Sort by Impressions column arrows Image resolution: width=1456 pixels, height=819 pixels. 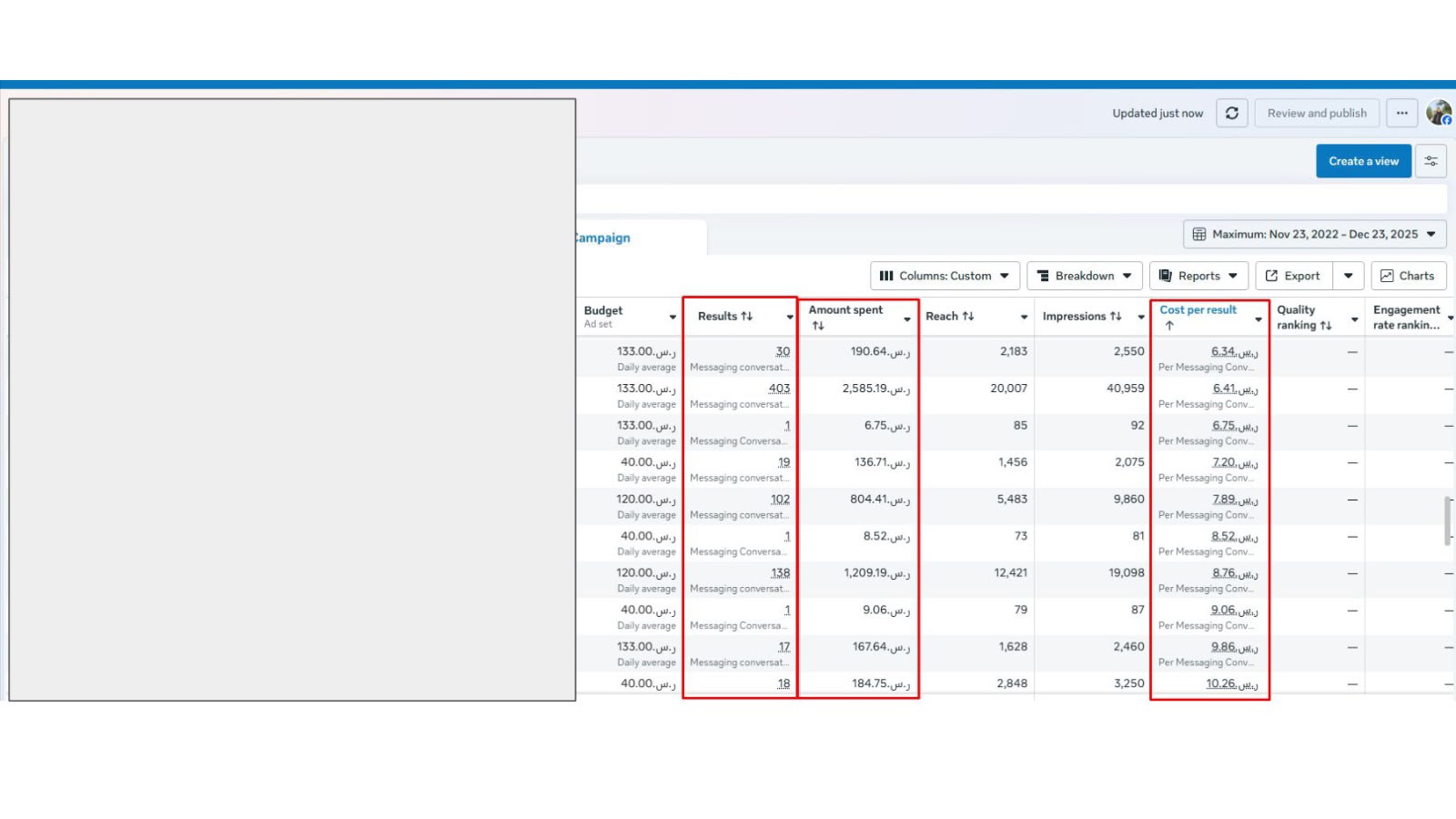tap(1116, 316)
